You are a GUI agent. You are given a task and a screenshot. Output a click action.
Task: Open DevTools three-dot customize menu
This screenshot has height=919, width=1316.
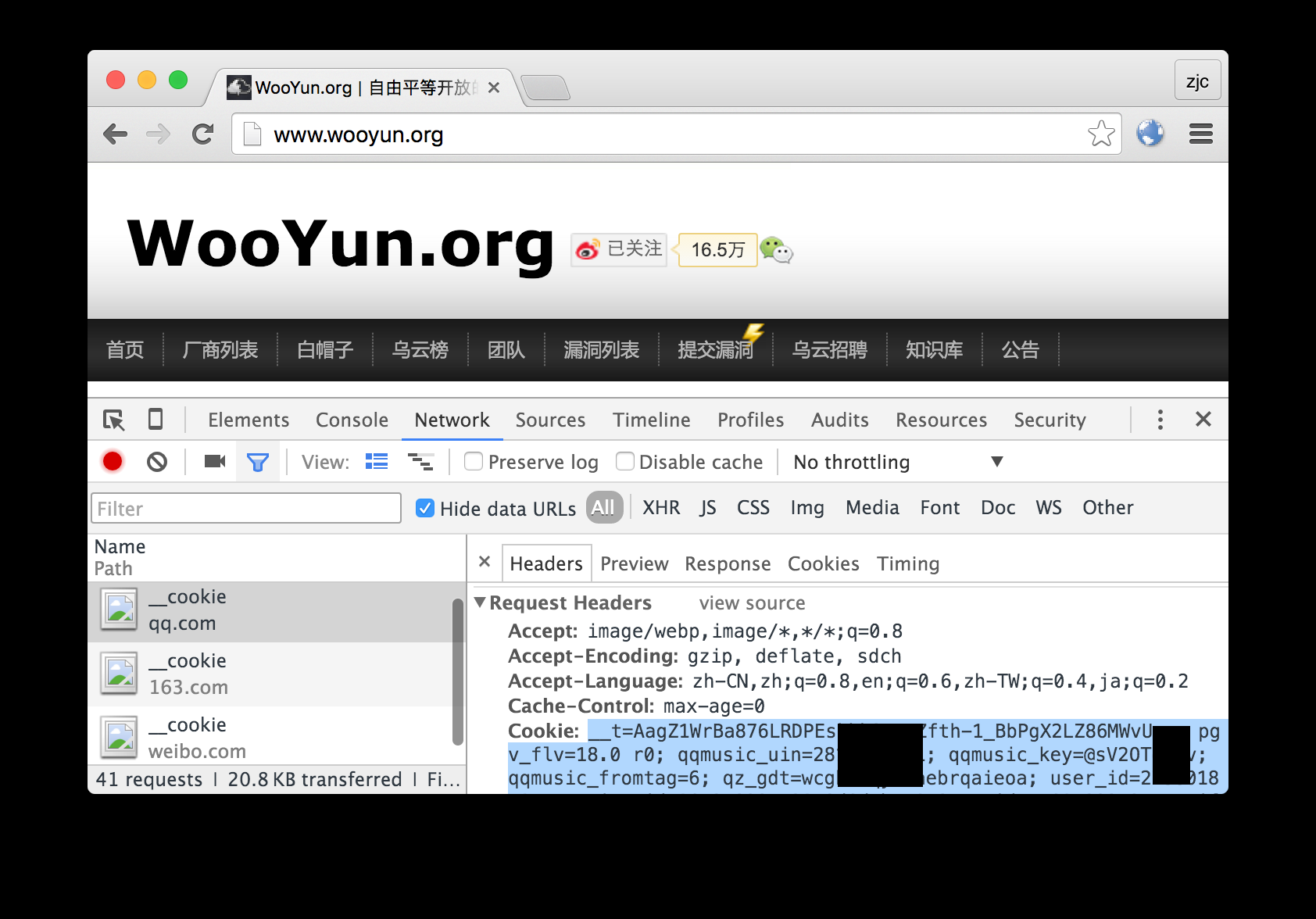(x=1160, y=420)
